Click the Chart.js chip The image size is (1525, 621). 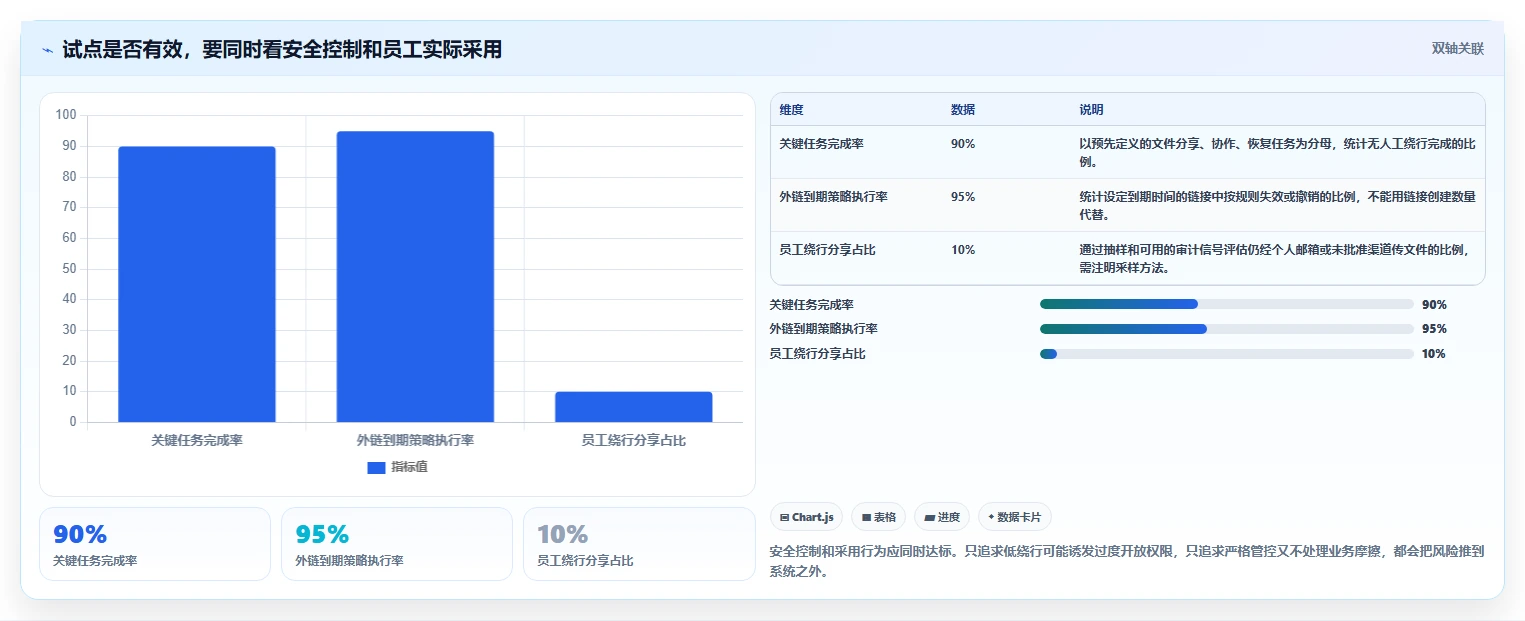[806, 517]
